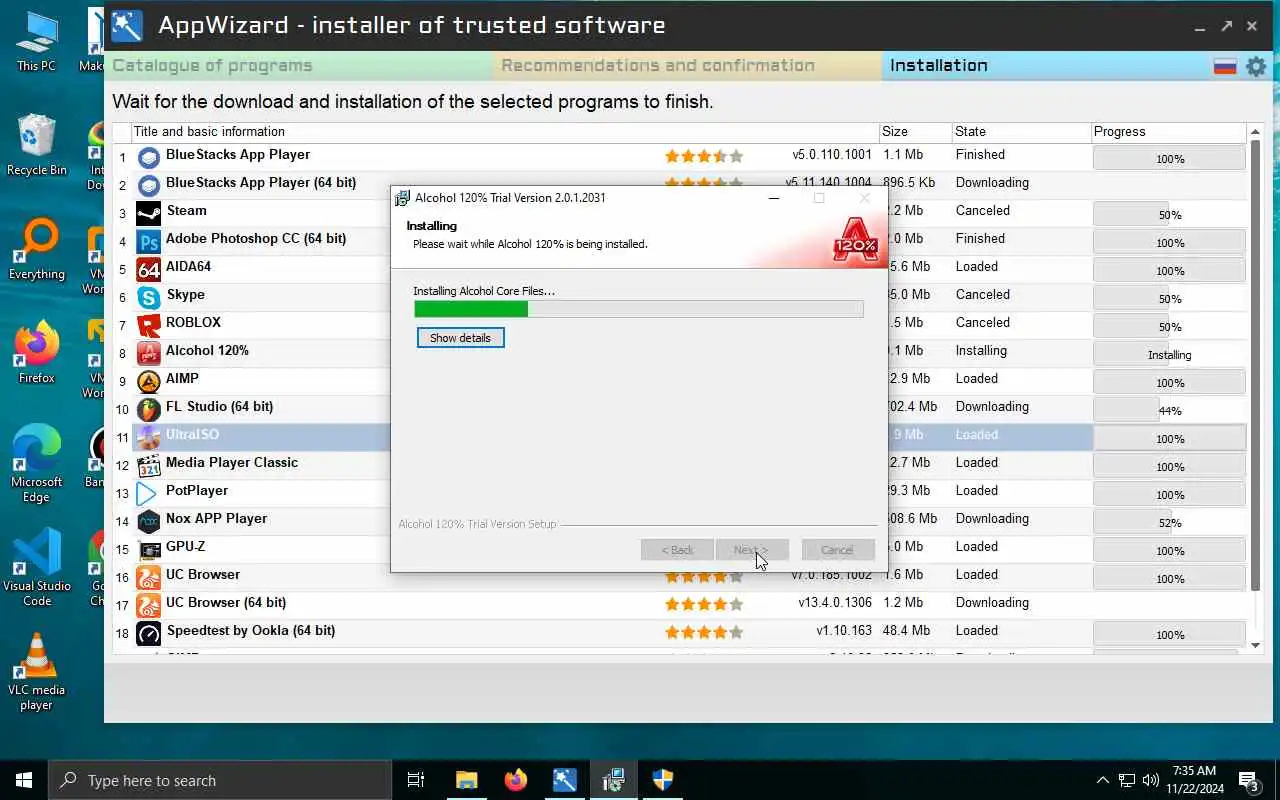Open Visual Studio Code desktop shortcut
1280x800 pixels.
pyautogui.click(x=36, y=568)
